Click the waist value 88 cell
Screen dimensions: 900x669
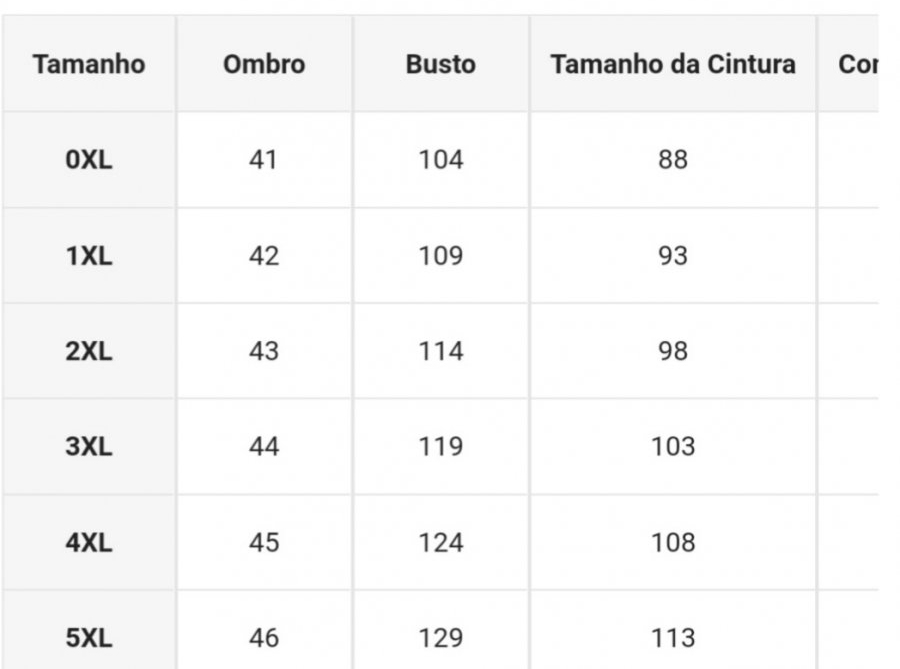(x=673, y=160)
